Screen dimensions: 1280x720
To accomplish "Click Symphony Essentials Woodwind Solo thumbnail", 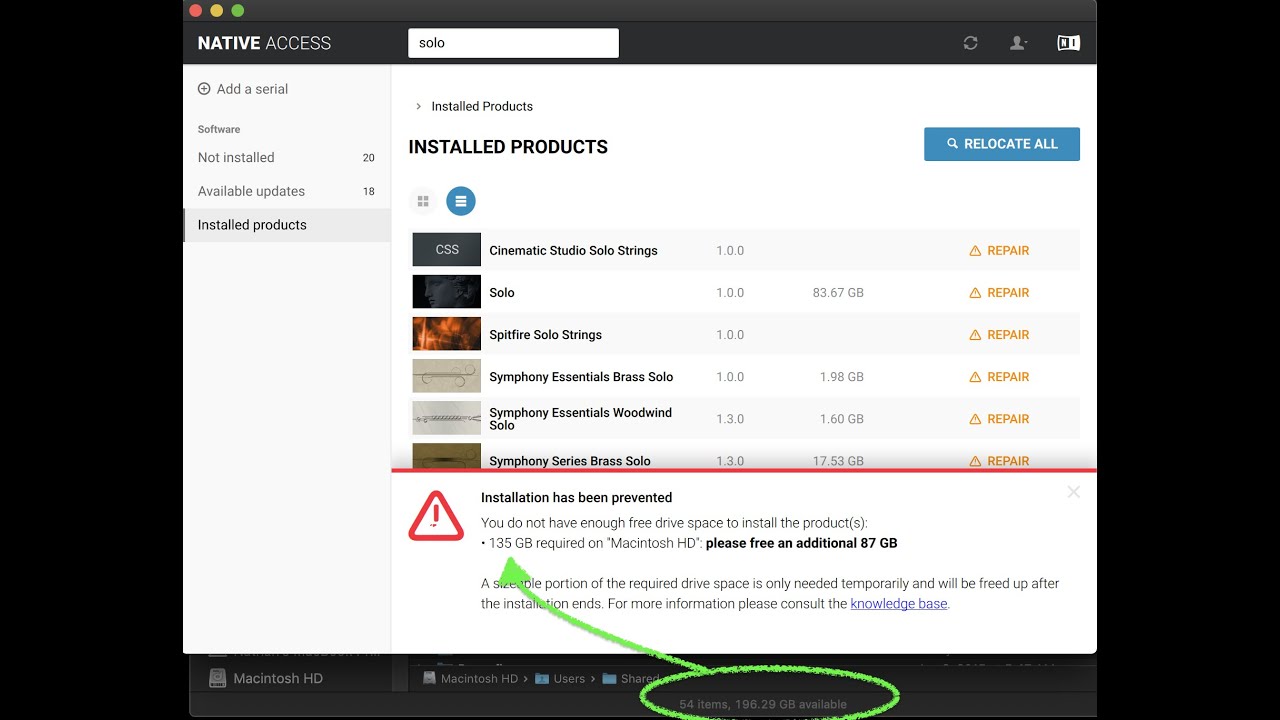I will point(447,418).
